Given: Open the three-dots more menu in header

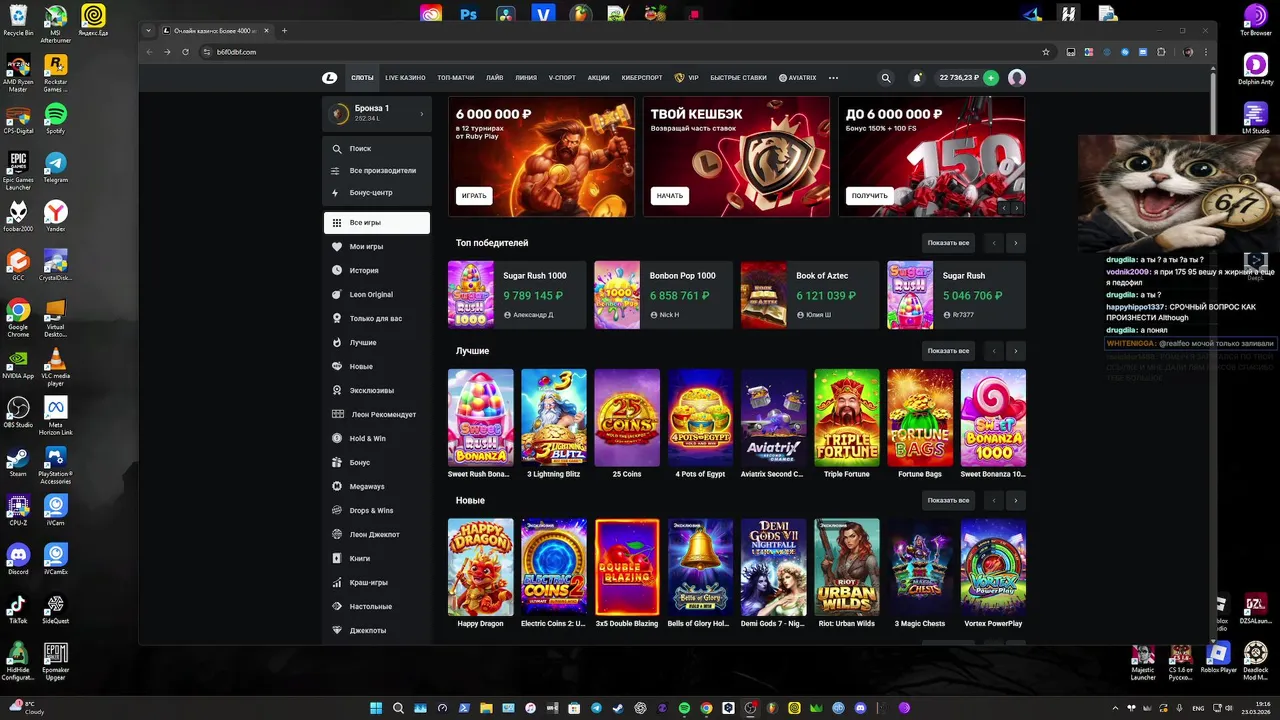Looking at the screenshot, I should (833, 78).
